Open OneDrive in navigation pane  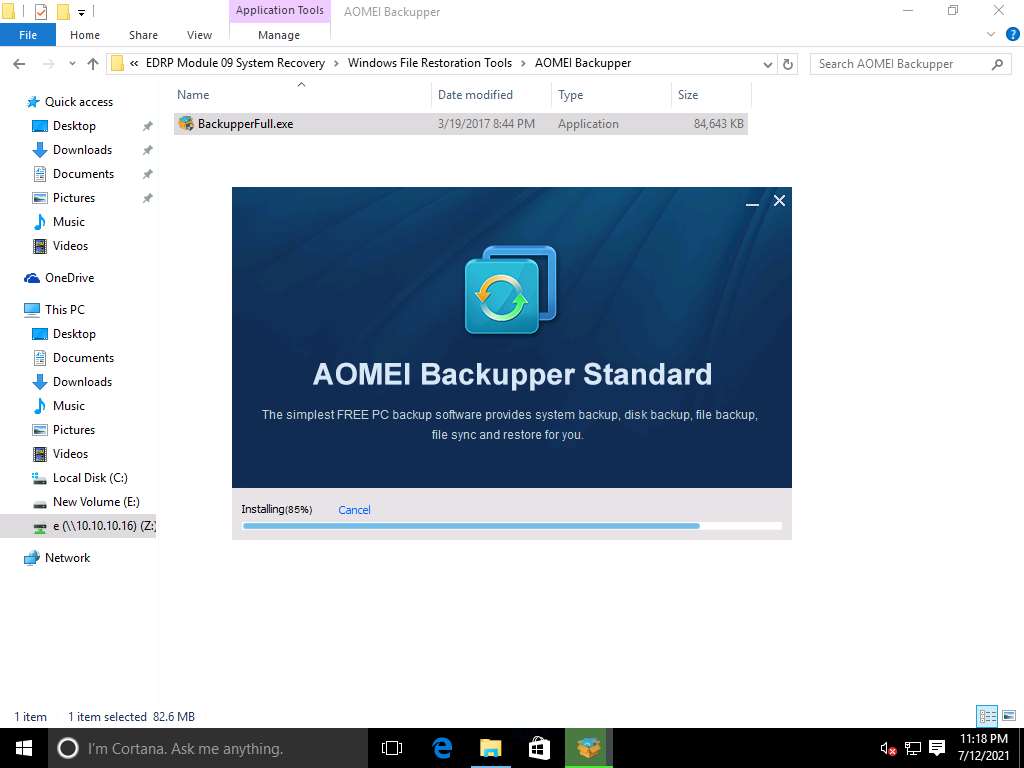pos(69,278)
